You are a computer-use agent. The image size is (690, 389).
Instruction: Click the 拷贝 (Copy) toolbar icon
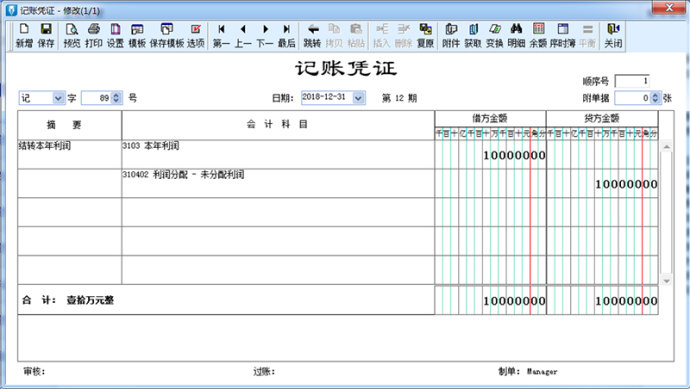point(334,35)
